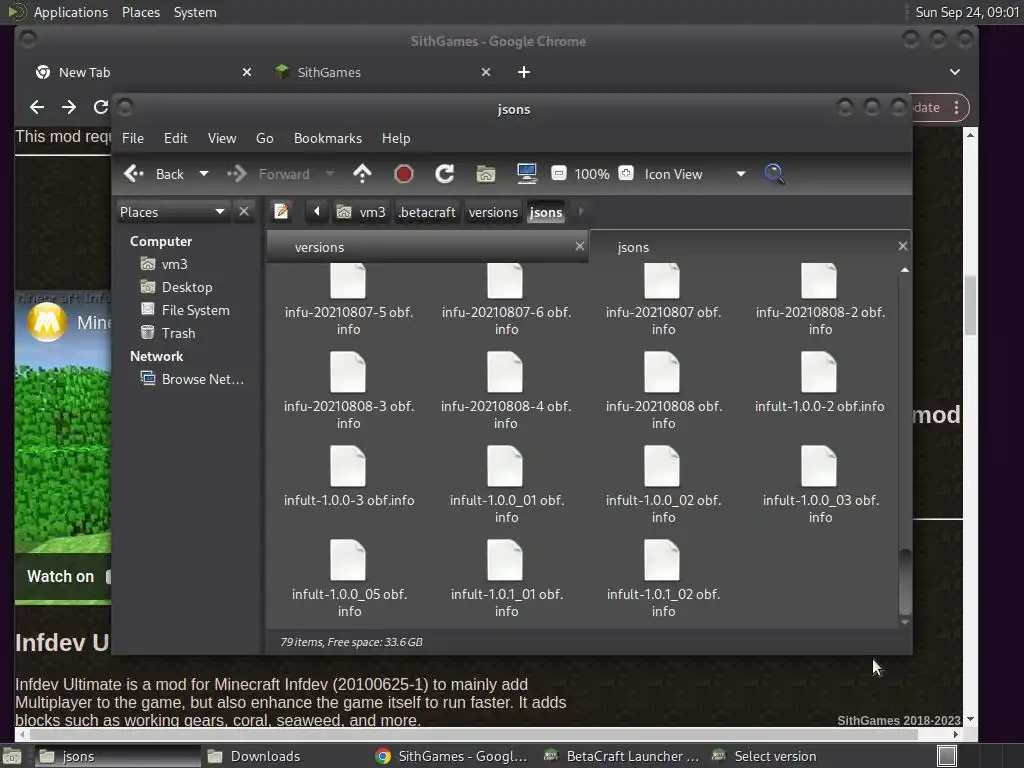
Task: Select file infult-1.0.0_03 obf.info
Action: (820, 486)
